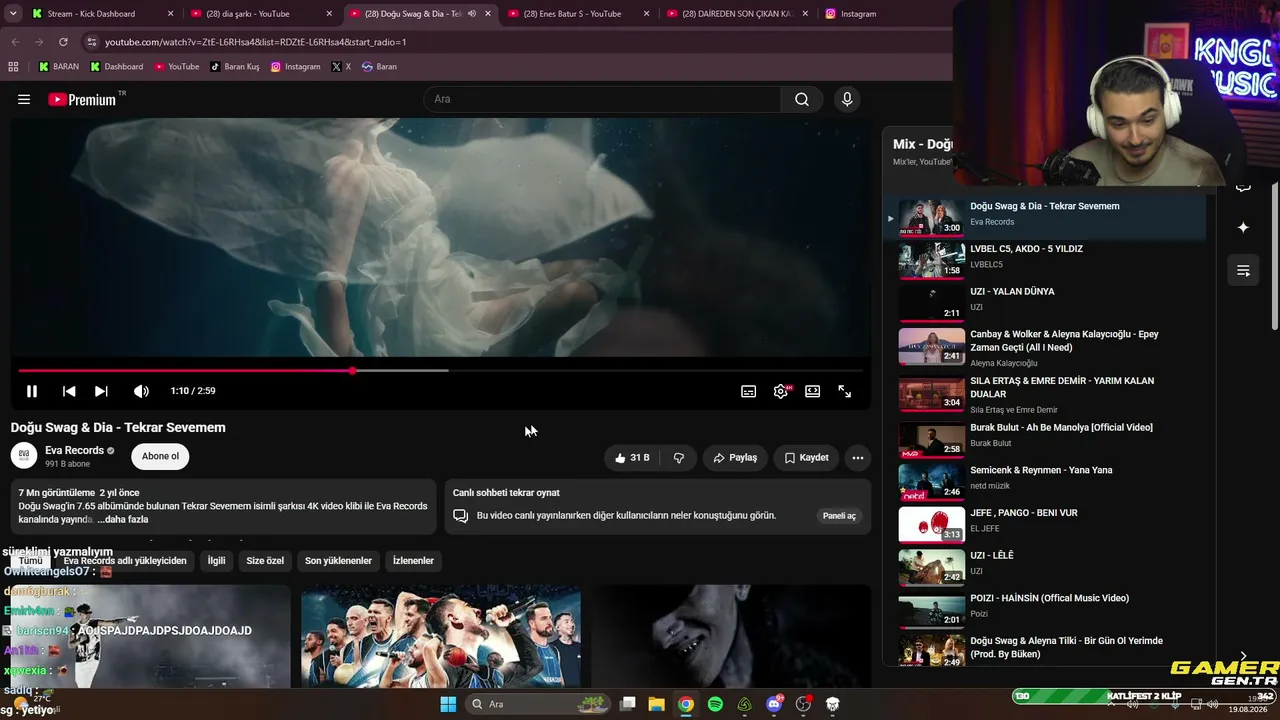1280x720 pixels.
Task: Enter full screen mode
Action: tap(845, 391)
